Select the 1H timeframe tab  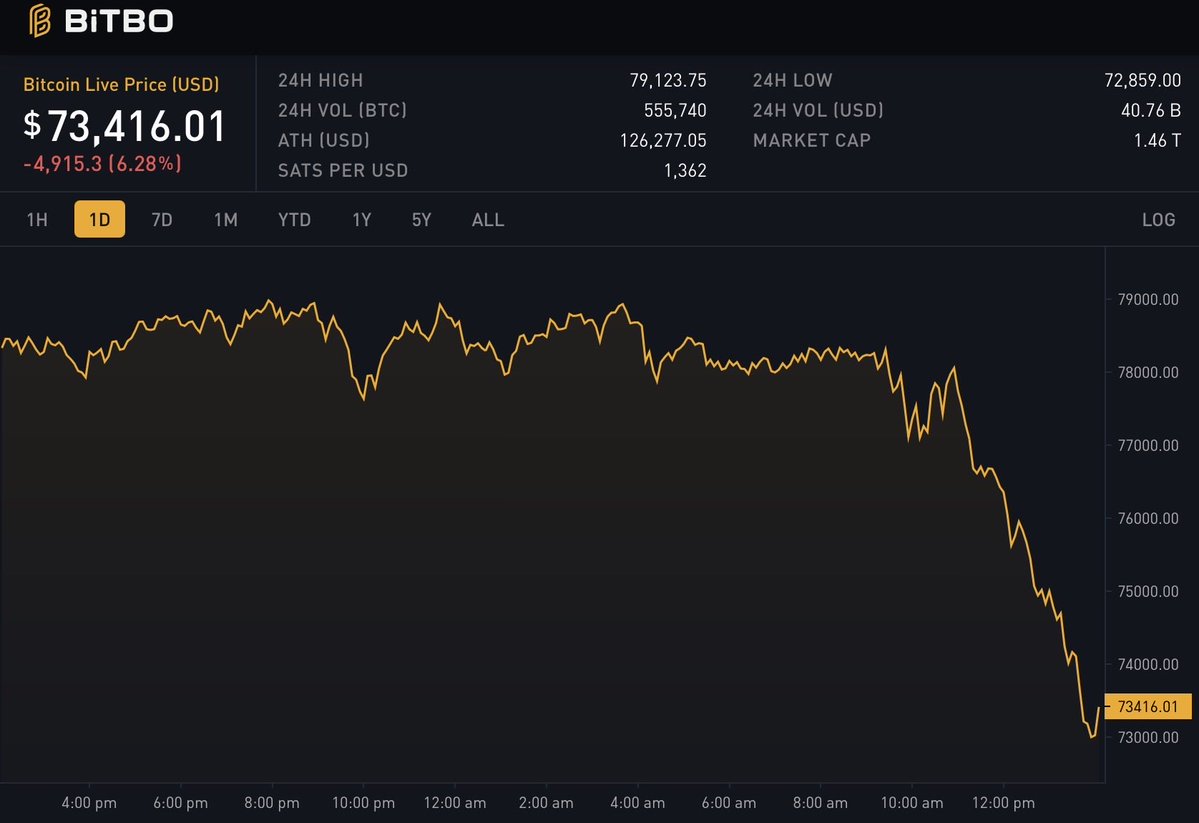coord(37,220)
